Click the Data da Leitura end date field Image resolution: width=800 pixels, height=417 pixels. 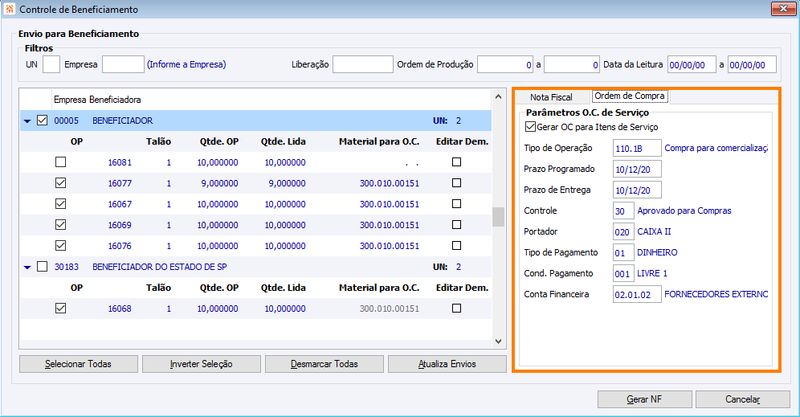pos(752,64)
